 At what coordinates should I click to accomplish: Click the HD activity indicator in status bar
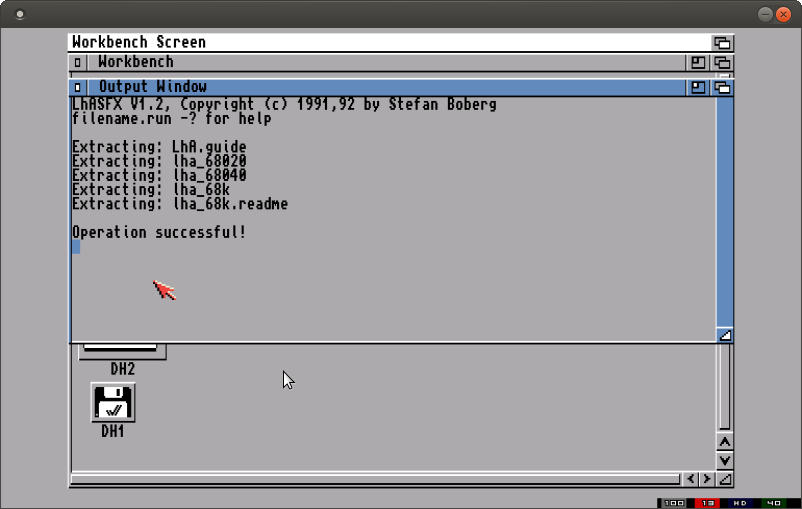pos(739,503)
